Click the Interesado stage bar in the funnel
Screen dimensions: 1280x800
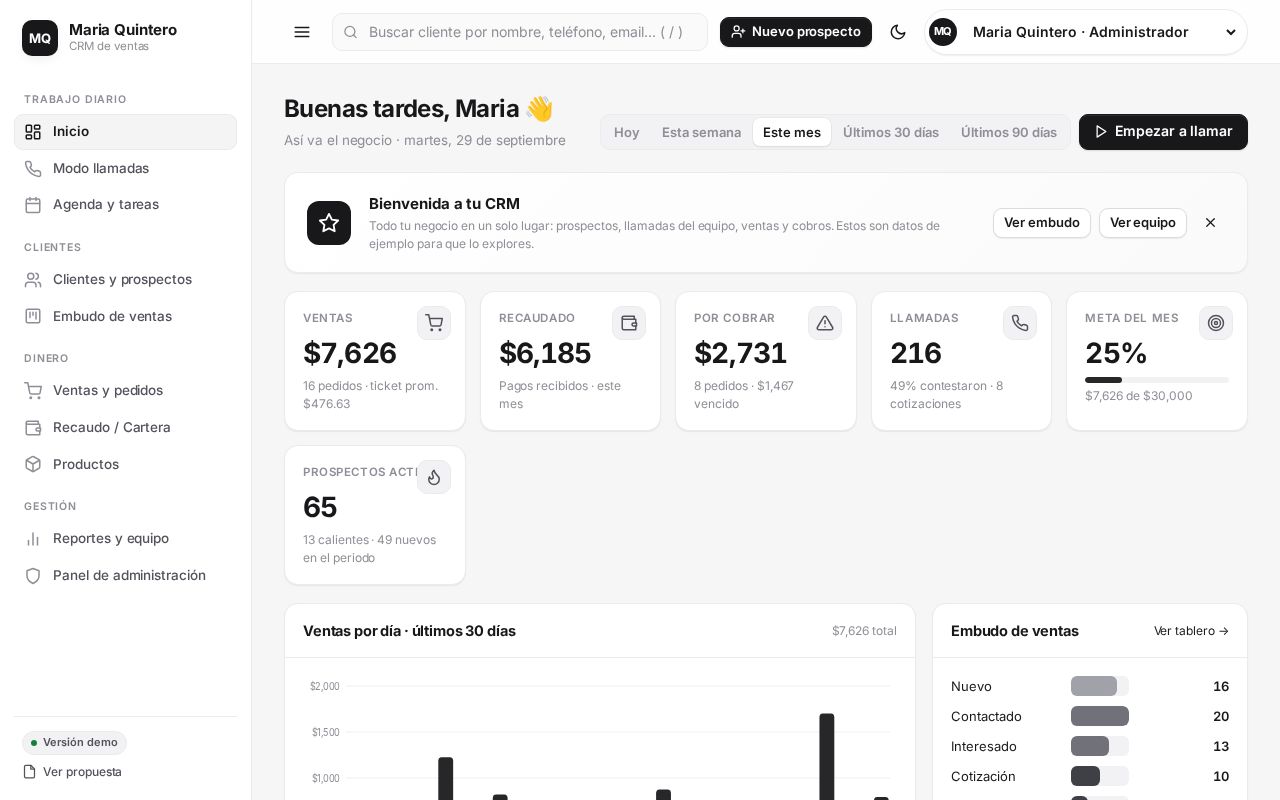tap(1100, 746)
